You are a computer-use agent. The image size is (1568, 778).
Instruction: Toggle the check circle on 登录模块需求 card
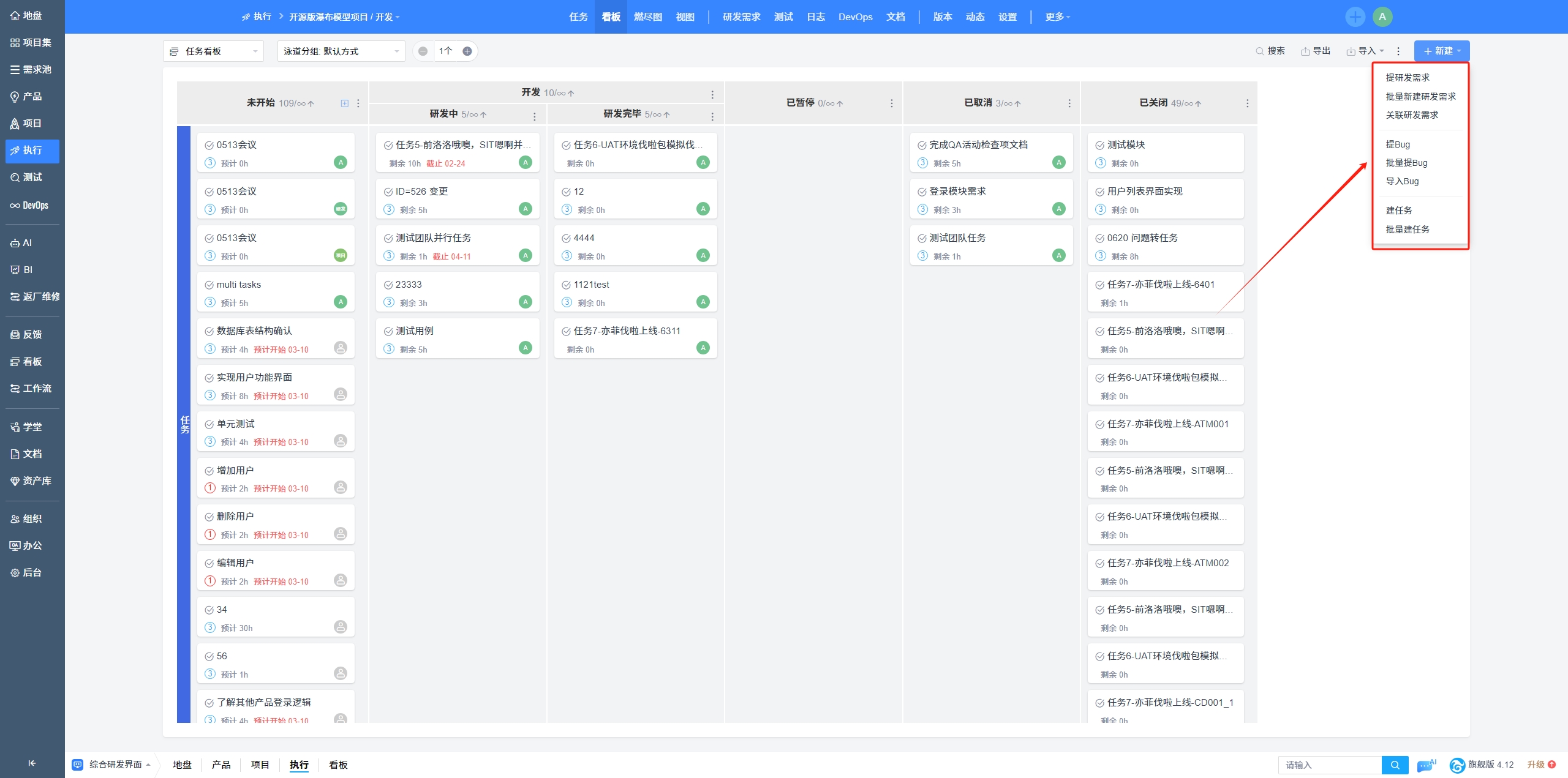tap(922, 192)
